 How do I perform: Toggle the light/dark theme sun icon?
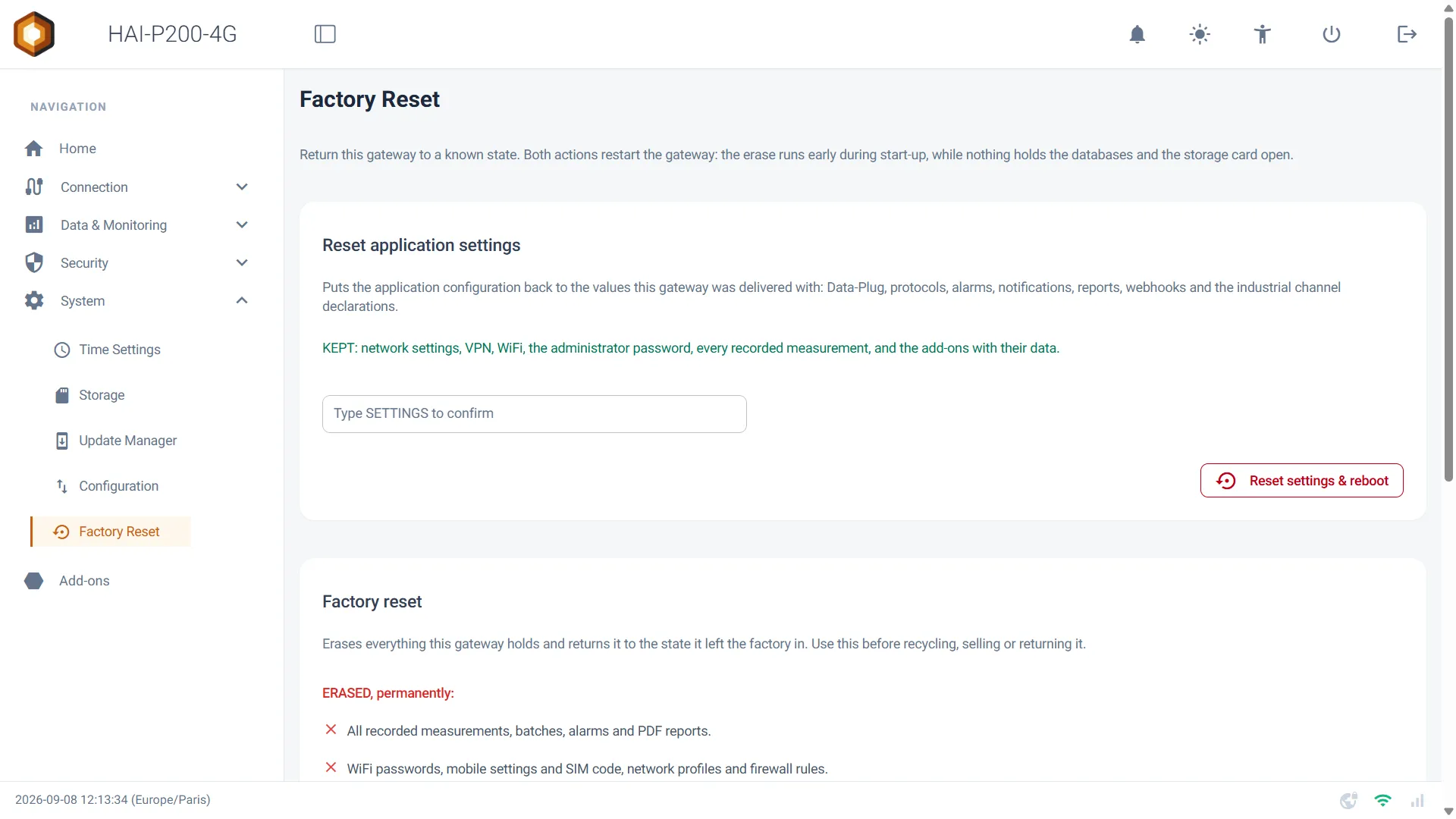point(1200,34)
